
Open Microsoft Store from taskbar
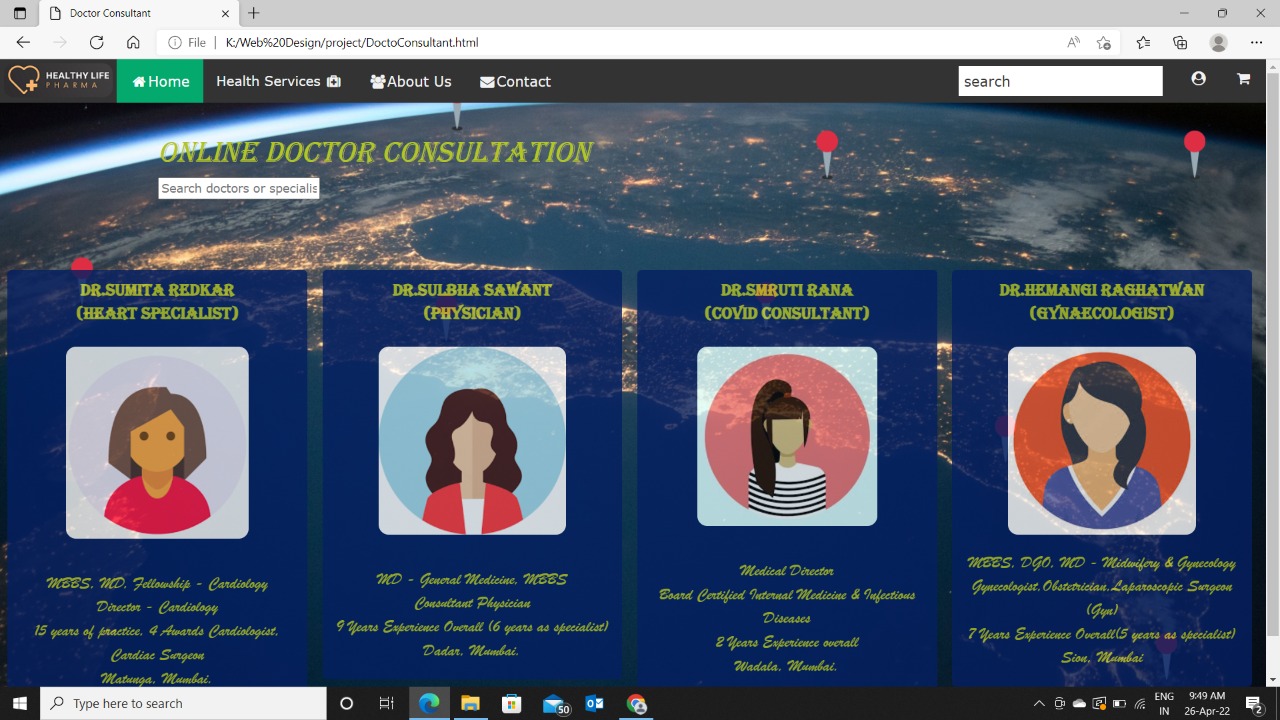[x=512, y=704]
